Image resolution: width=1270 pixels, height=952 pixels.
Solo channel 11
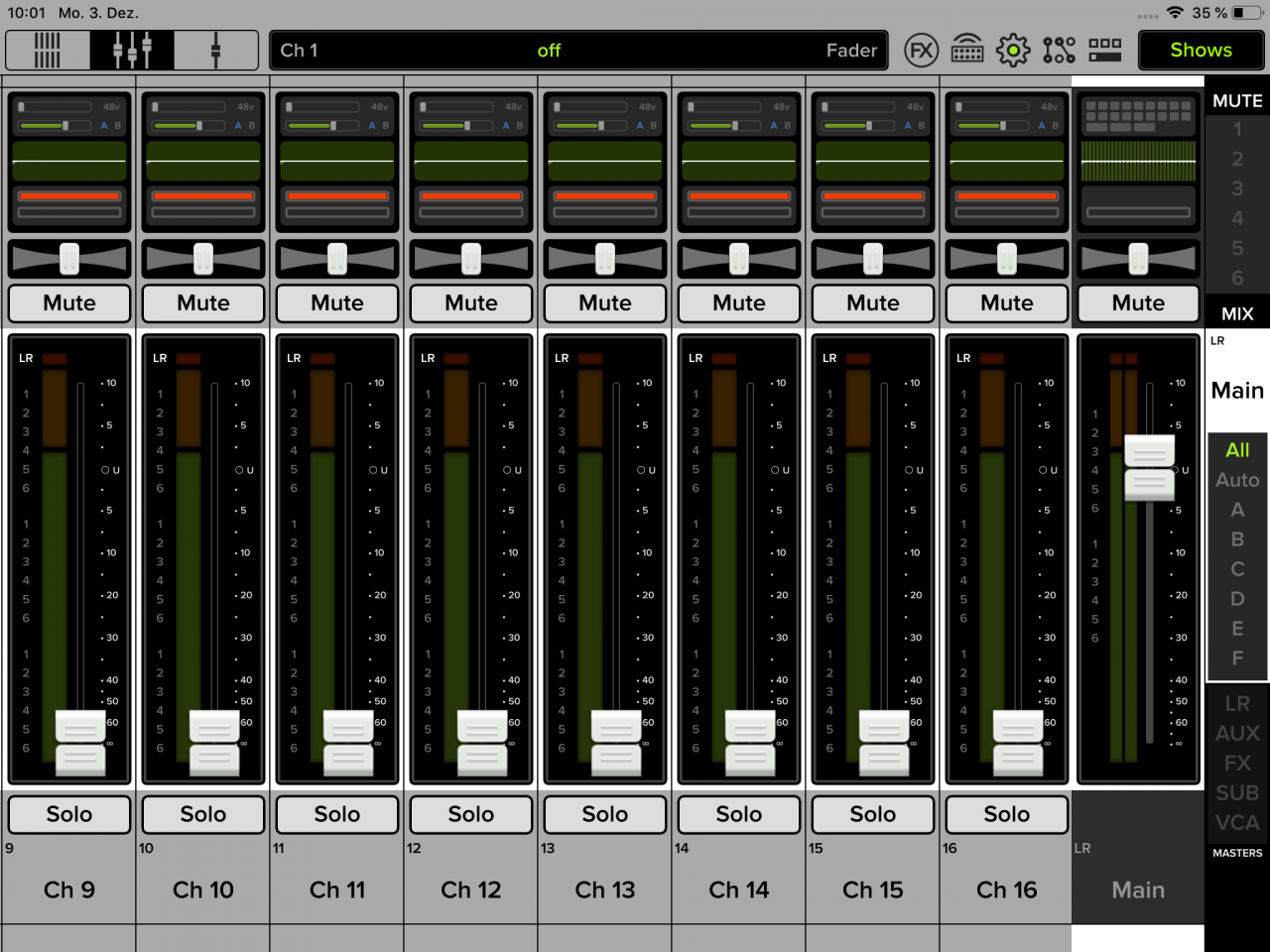coord(337,814)
